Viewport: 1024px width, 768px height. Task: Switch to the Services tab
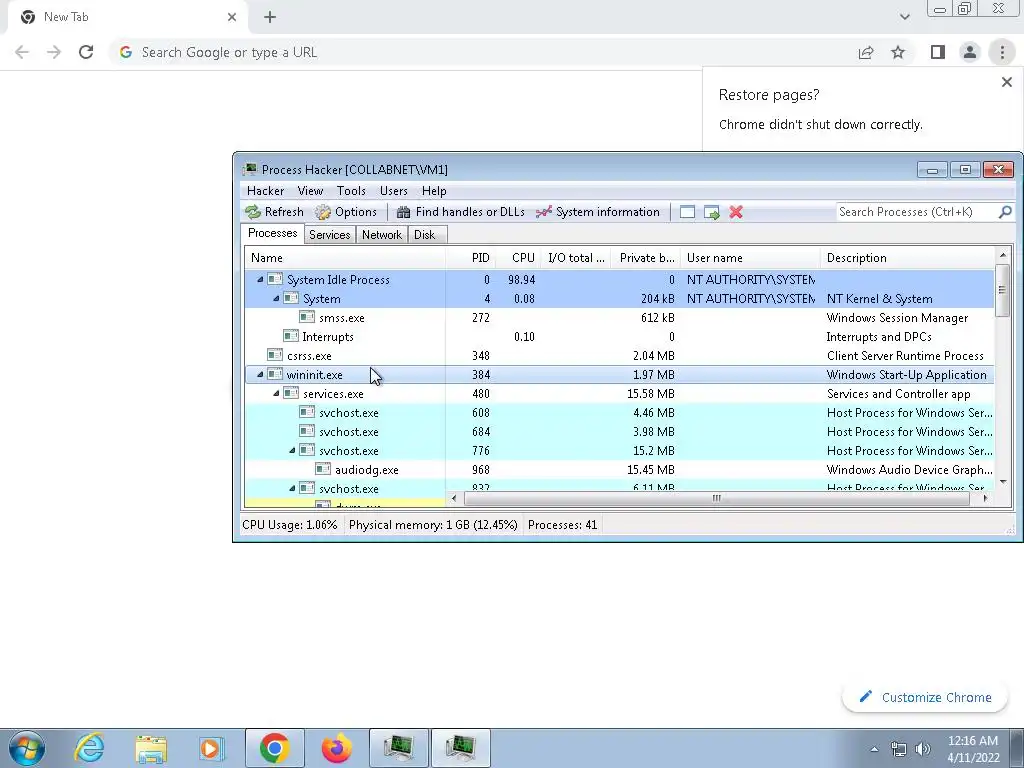pos(329,234)
